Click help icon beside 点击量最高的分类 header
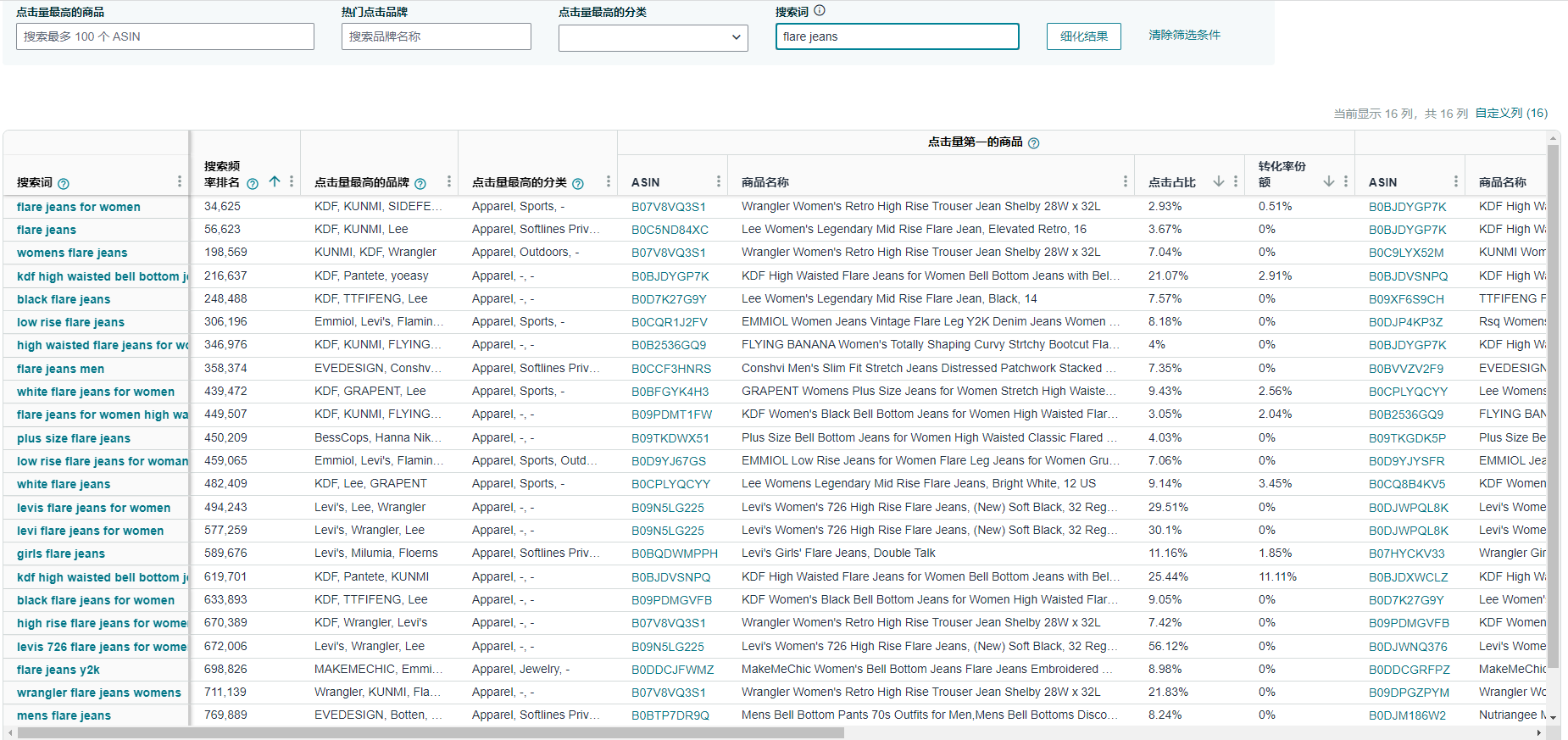Viewport: 1568px width, 740px height. [x=578, y=183]
